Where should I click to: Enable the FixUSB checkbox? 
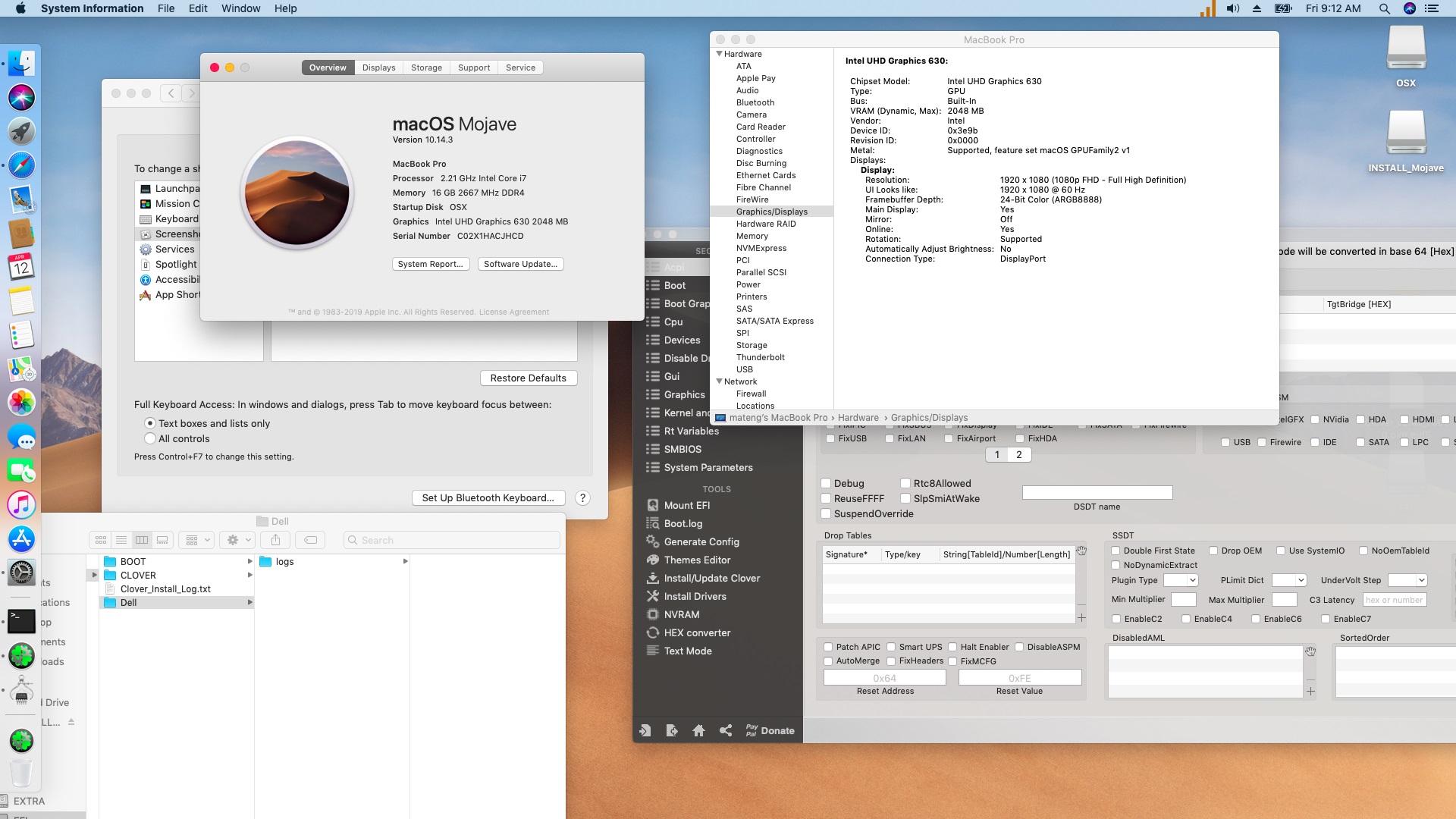(x=830, y=438)
